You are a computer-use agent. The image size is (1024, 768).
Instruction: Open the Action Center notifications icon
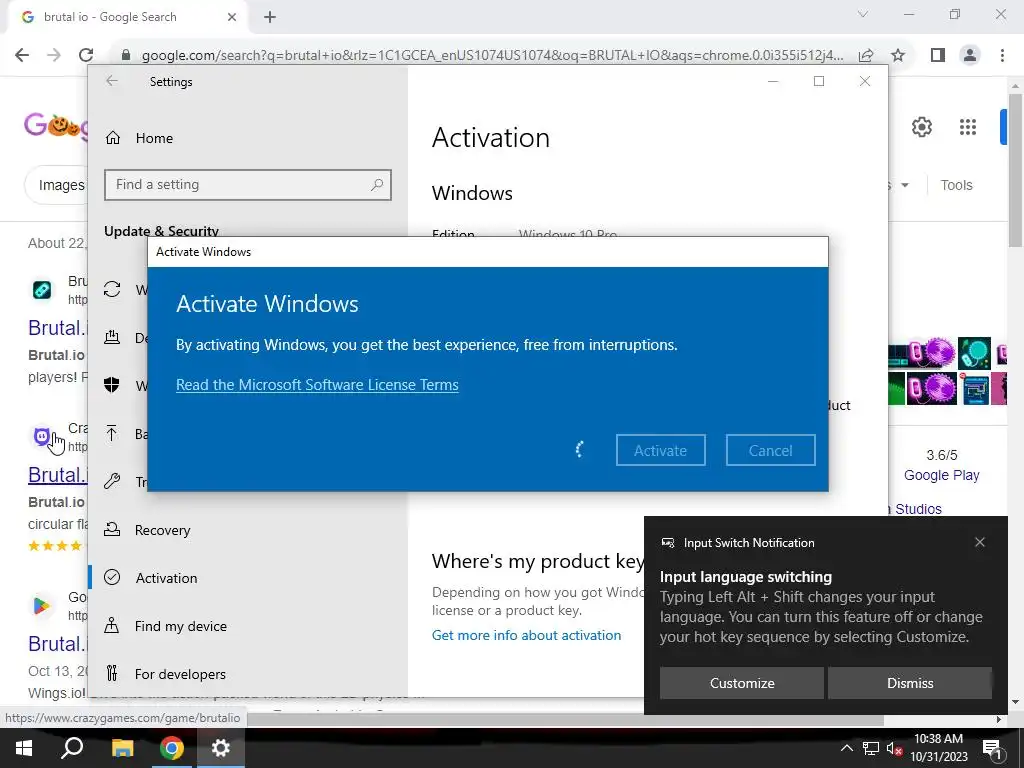(x=993, y=748)
